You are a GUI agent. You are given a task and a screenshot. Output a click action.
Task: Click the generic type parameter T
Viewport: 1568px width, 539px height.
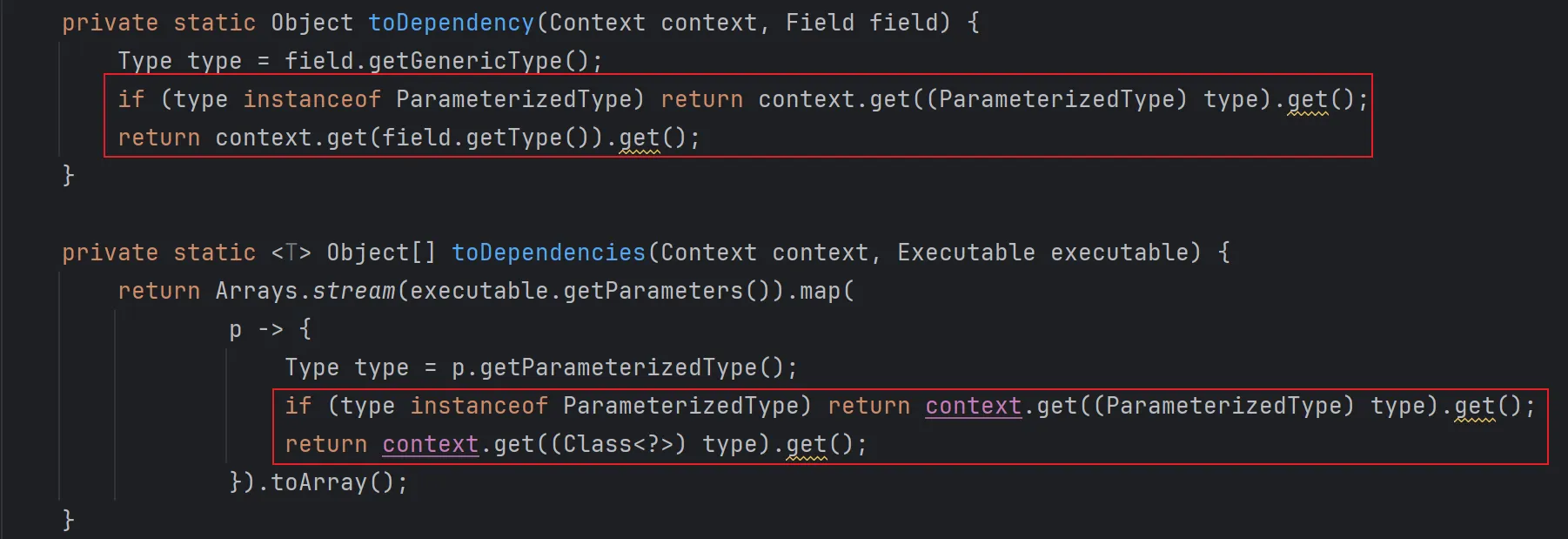[291, 253]
